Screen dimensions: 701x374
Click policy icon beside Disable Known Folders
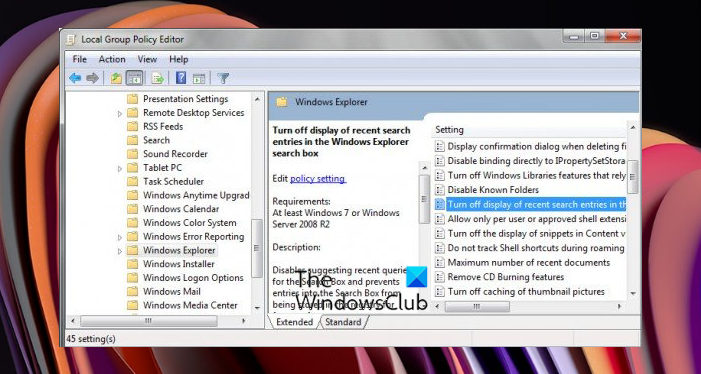(440, 189)
